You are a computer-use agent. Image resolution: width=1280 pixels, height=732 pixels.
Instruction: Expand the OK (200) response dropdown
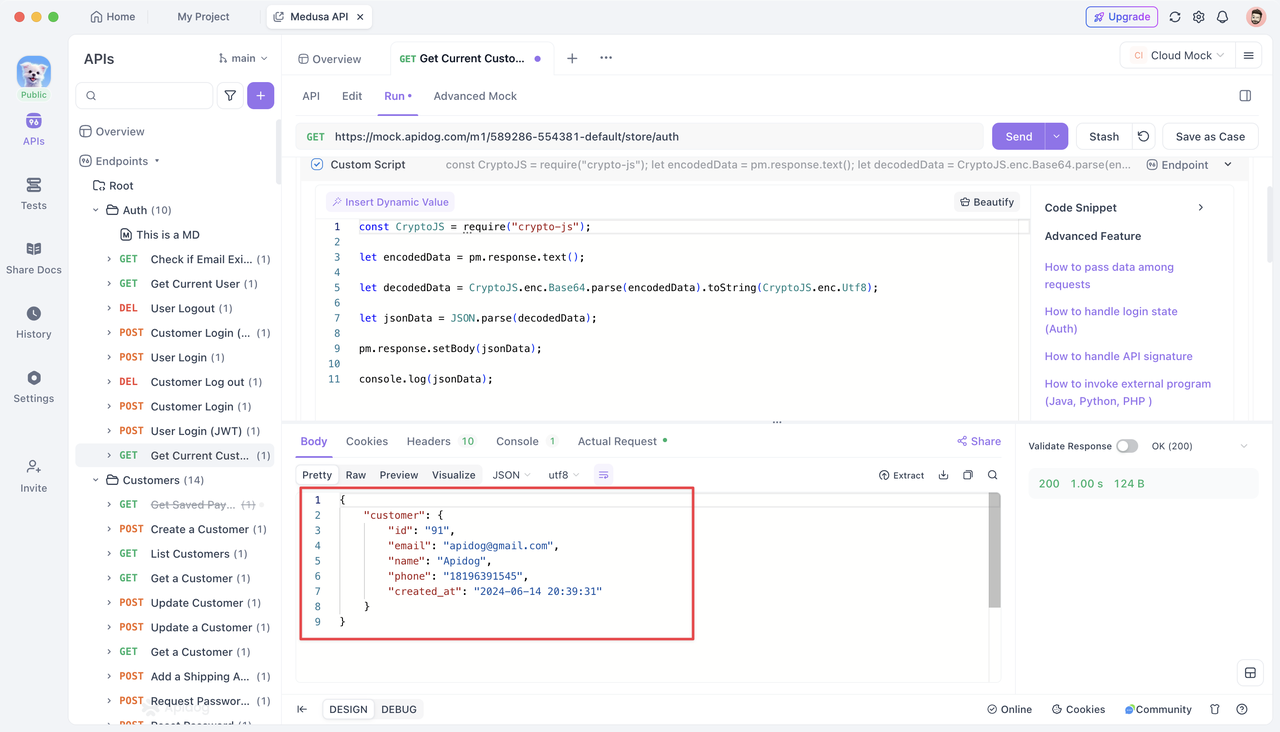pyautogui.click(x=1244, y=446)
